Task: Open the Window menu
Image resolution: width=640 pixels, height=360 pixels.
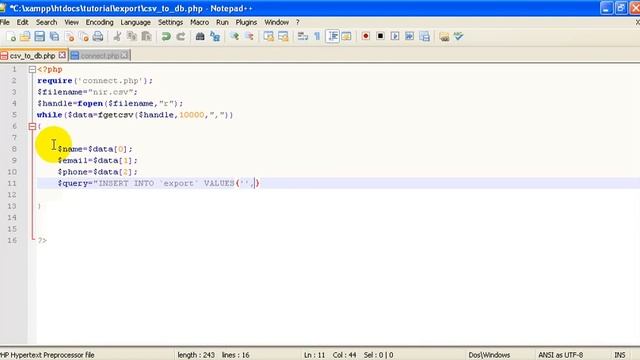Action: pyautogui.click(x=276, y=22)
